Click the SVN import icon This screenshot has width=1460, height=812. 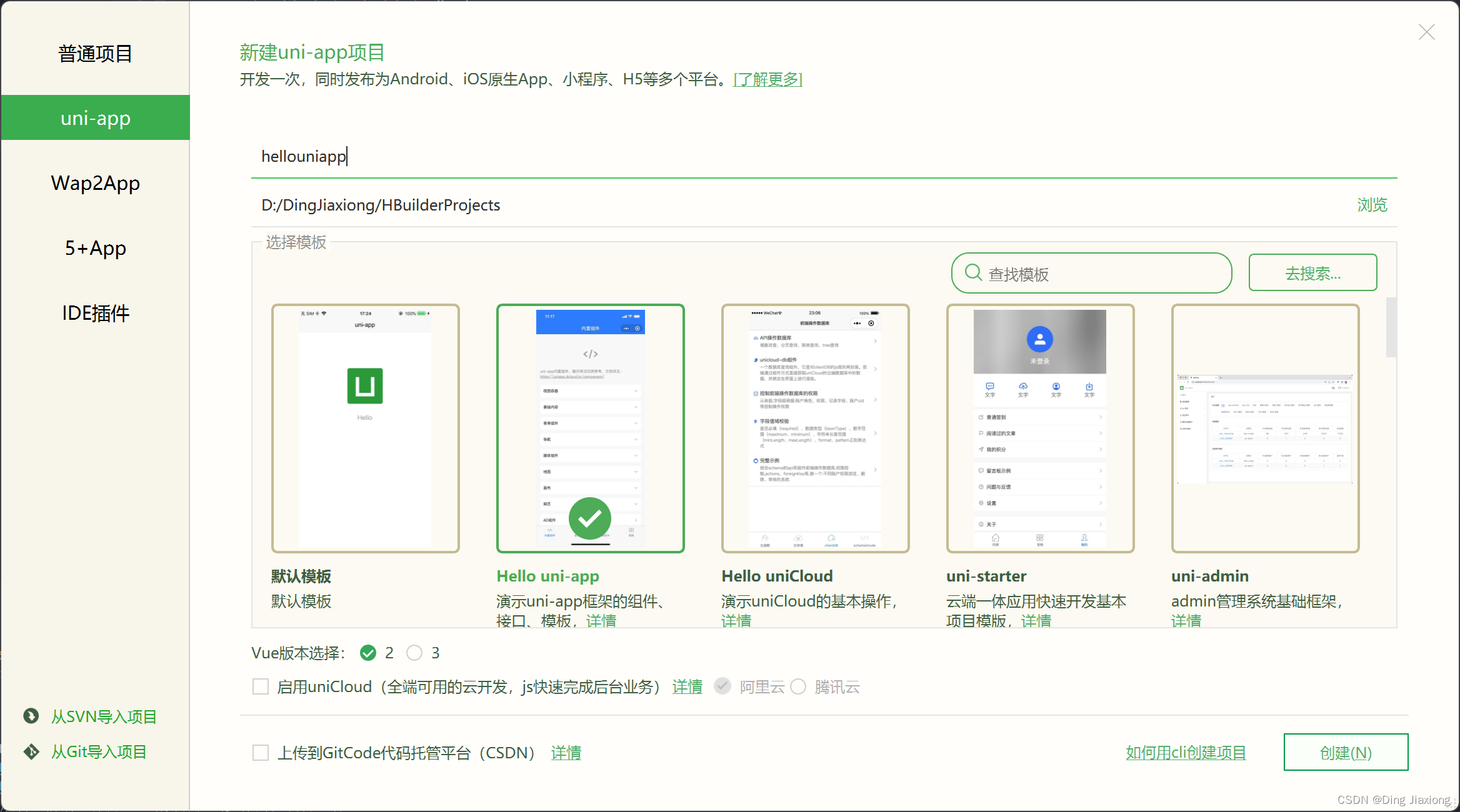(x=31, y=716)
